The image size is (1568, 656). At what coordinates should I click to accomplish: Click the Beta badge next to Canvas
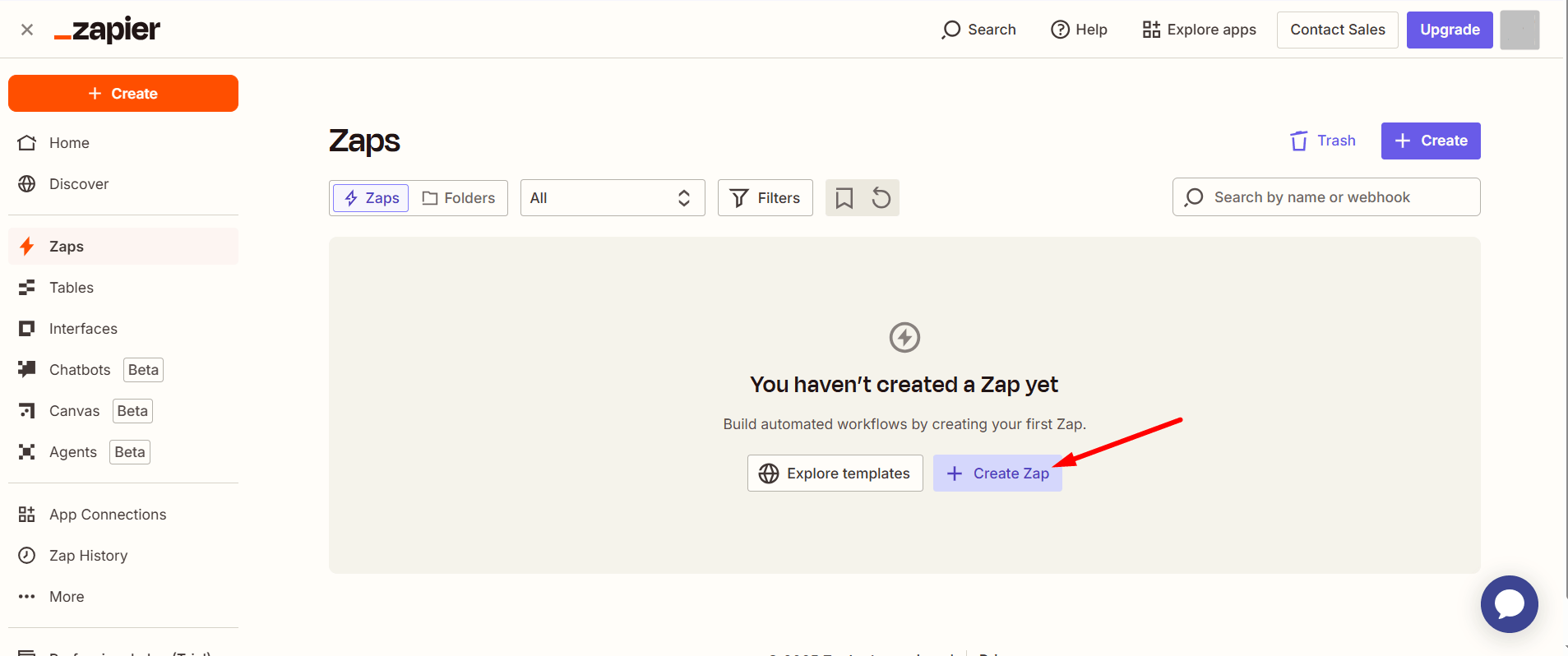132,411
